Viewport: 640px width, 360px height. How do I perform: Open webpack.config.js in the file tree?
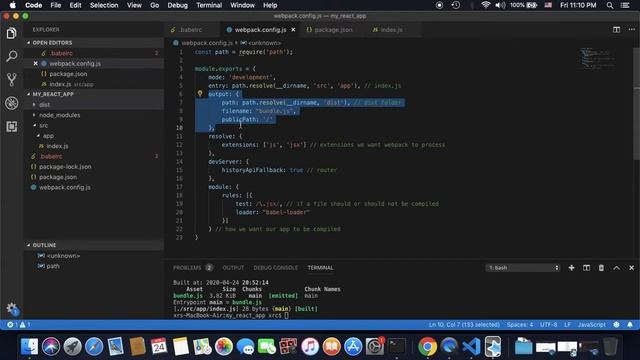click(64, 187)
